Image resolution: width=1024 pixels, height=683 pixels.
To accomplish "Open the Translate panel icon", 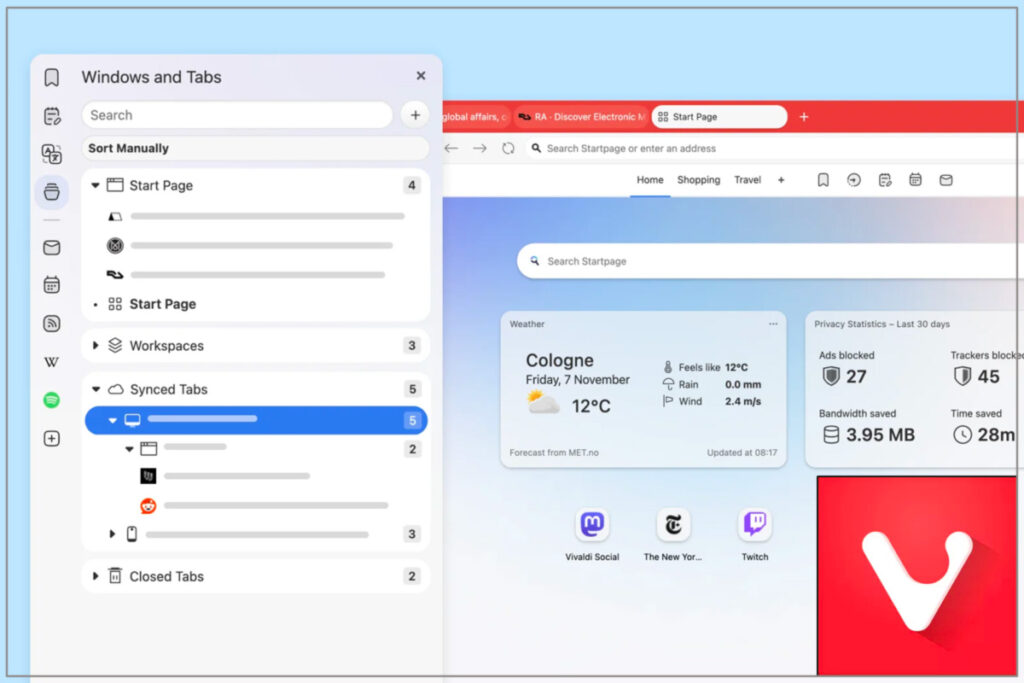I will pos(52,154).
